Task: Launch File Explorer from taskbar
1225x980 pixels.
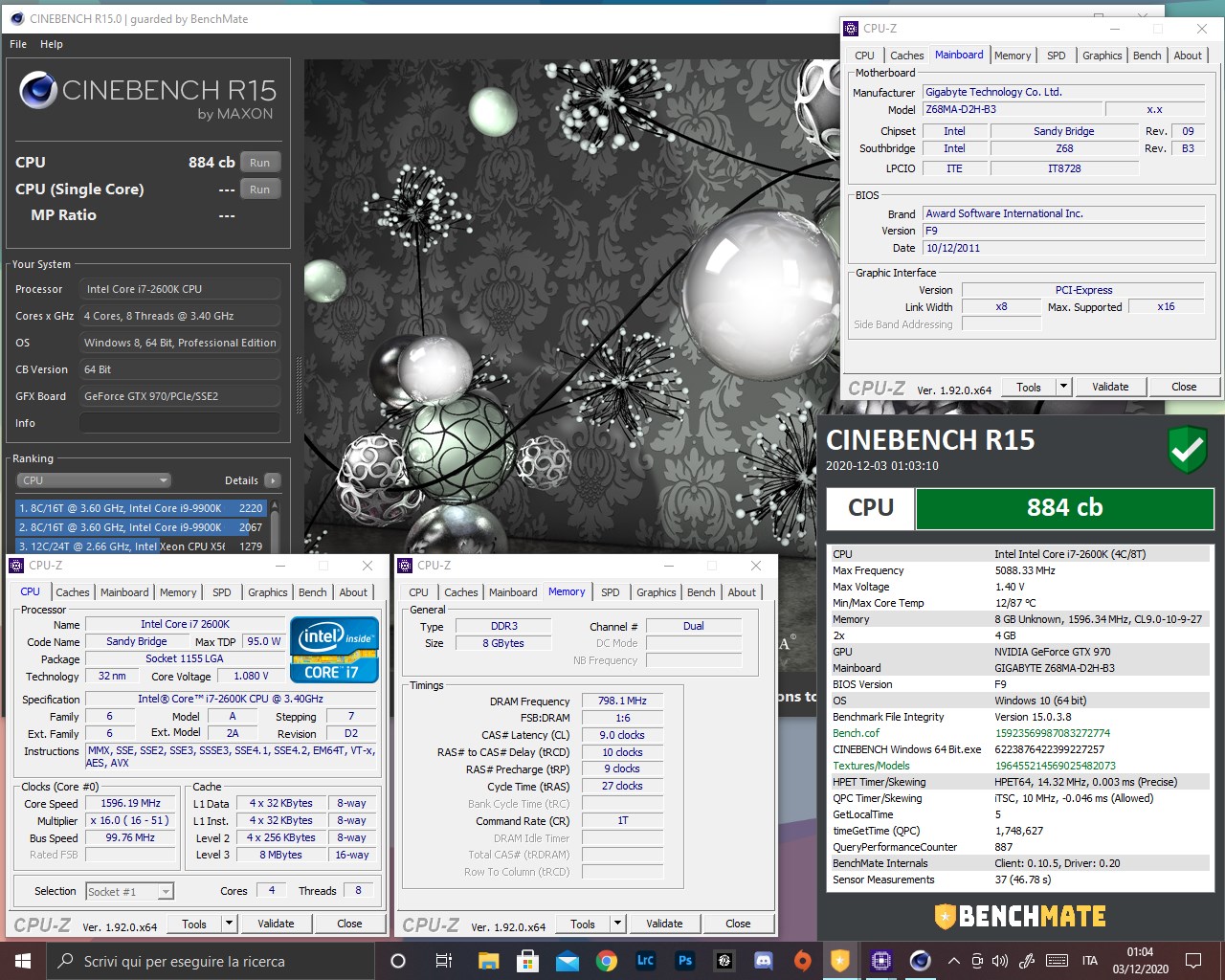Action: point(488,961)
